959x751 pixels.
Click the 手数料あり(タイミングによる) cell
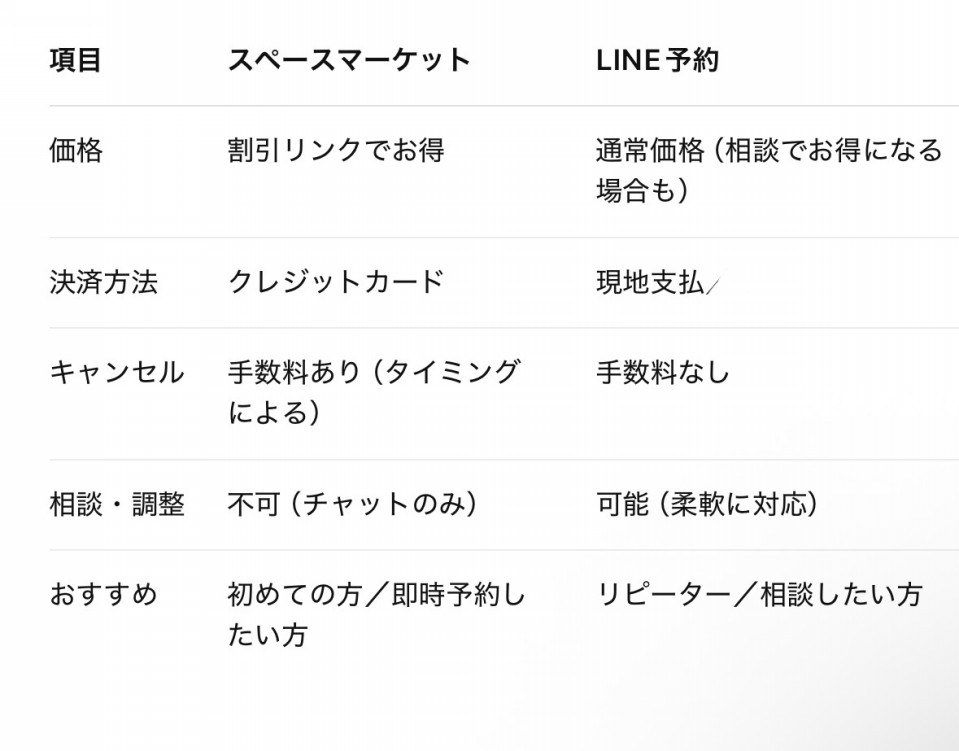(374, 393)
